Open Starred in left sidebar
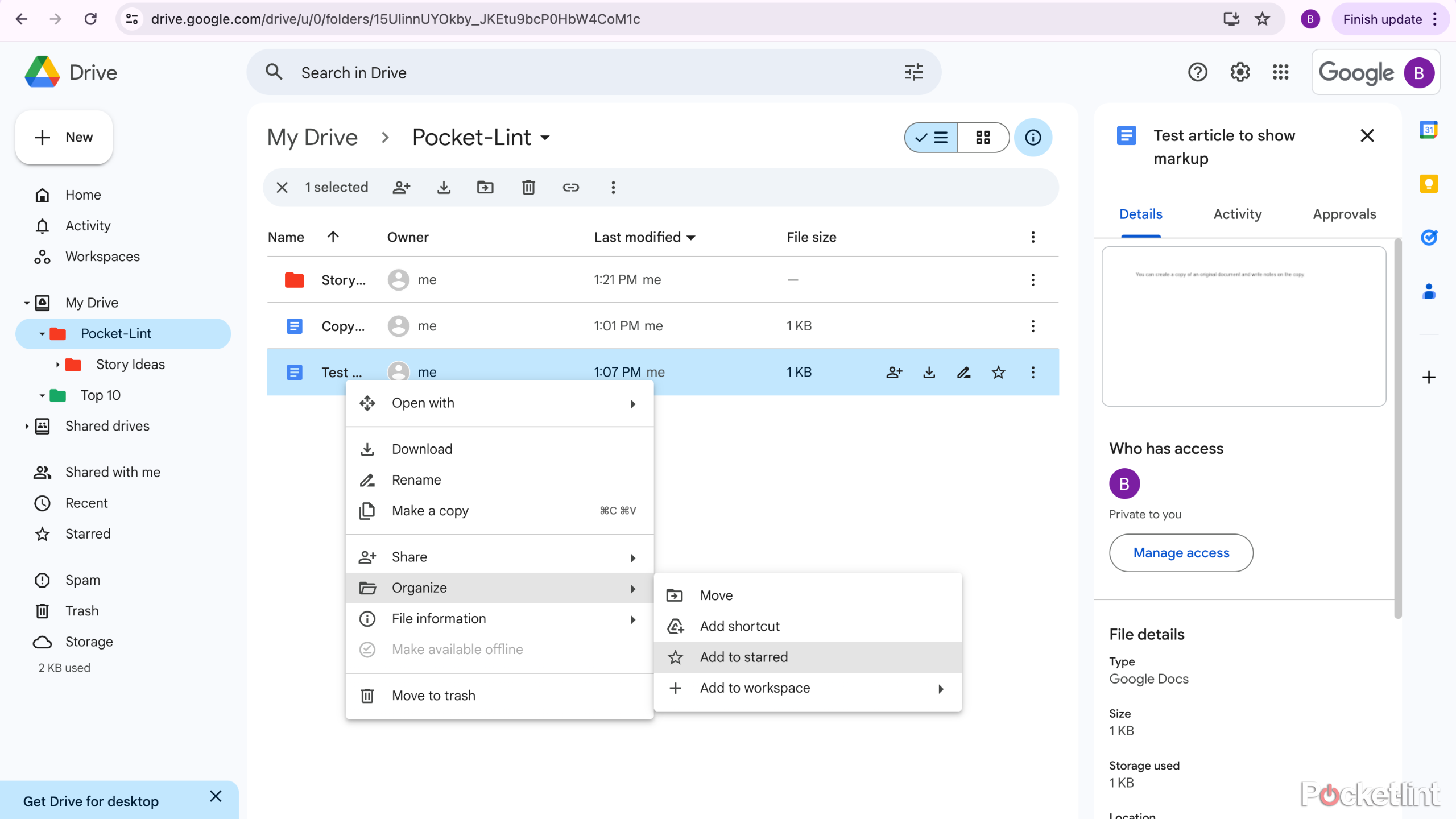Image resolution: width=1456 pixels, height=819 pixels. pyautogui.click(x=88, y=533)
